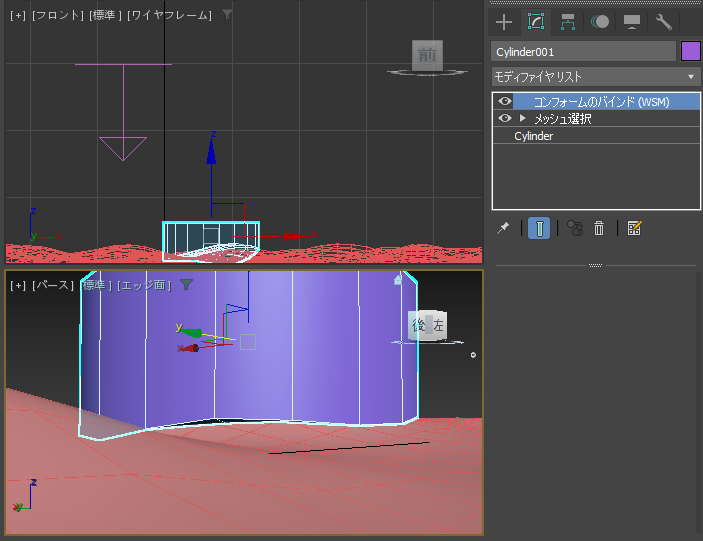Click the green Y axis gizmo in perspective viewport
Viewport: 703px width, 541px height.
[189, 331]
